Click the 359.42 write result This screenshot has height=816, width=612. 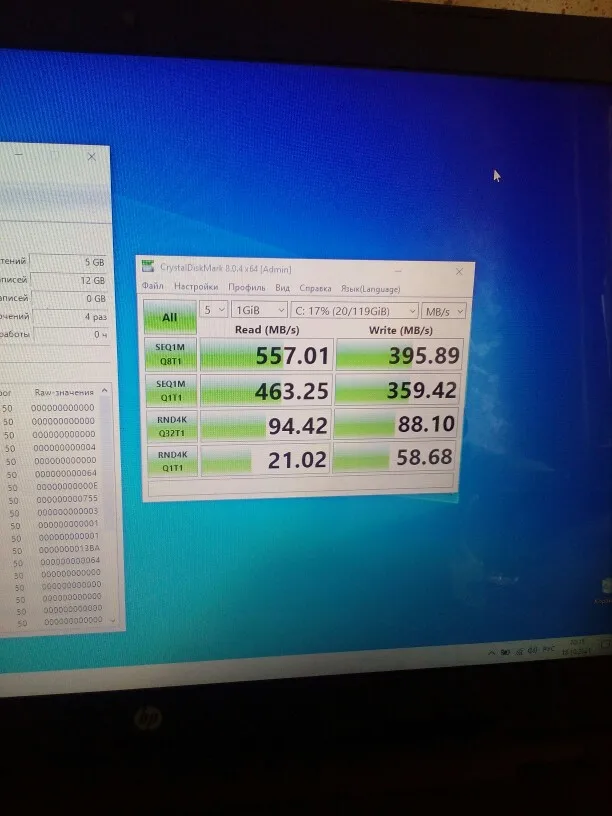tap(398, 389)
